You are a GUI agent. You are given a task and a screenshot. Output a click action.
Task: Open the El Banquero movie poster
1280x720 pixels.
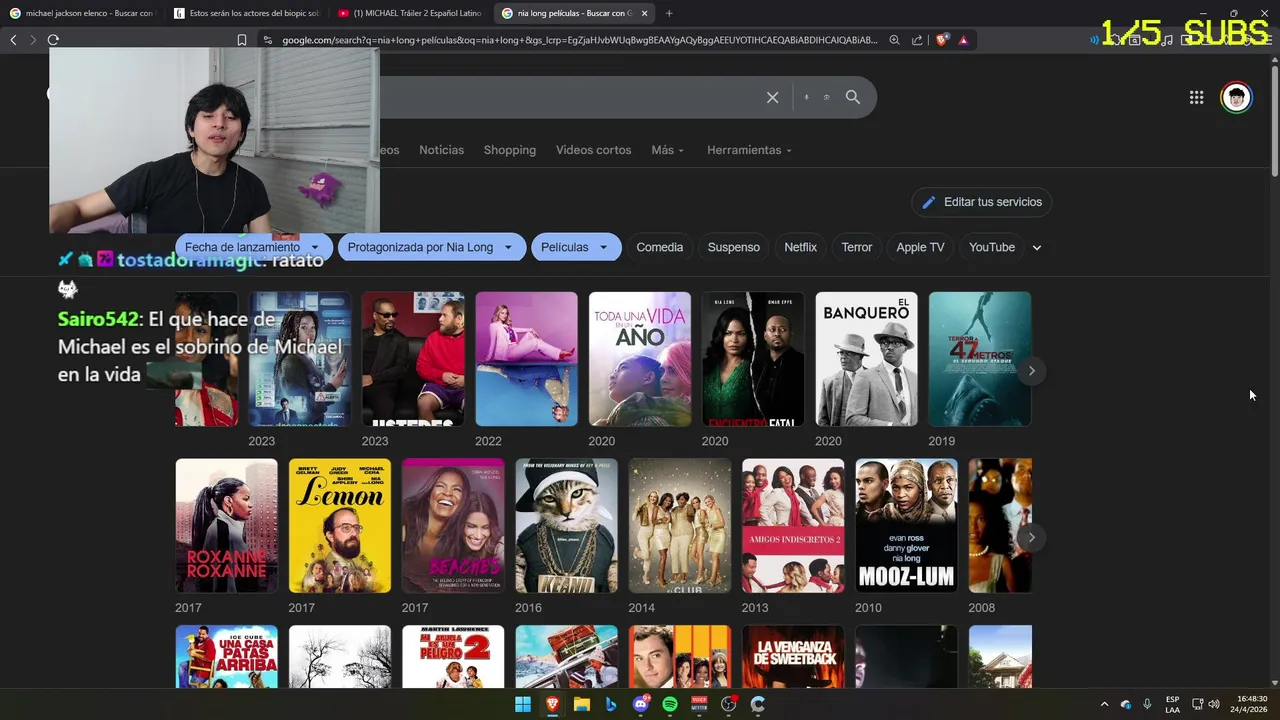(x=866, y=359)
